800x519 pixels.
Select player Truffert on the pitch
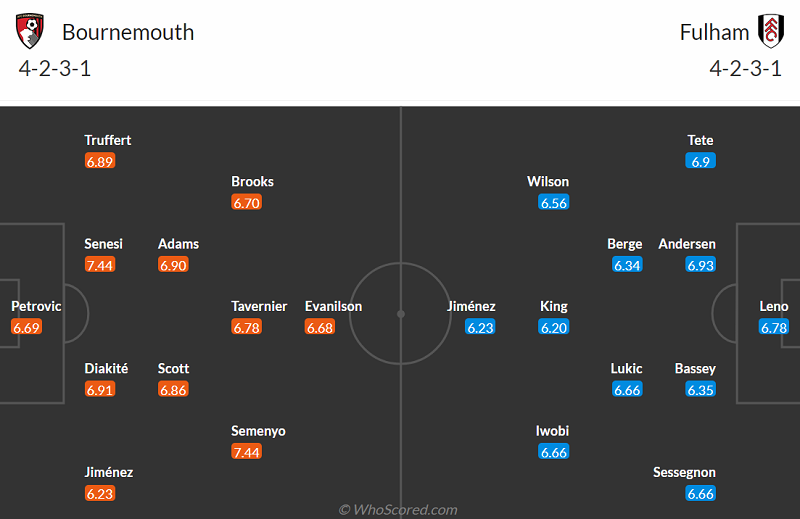108,140
